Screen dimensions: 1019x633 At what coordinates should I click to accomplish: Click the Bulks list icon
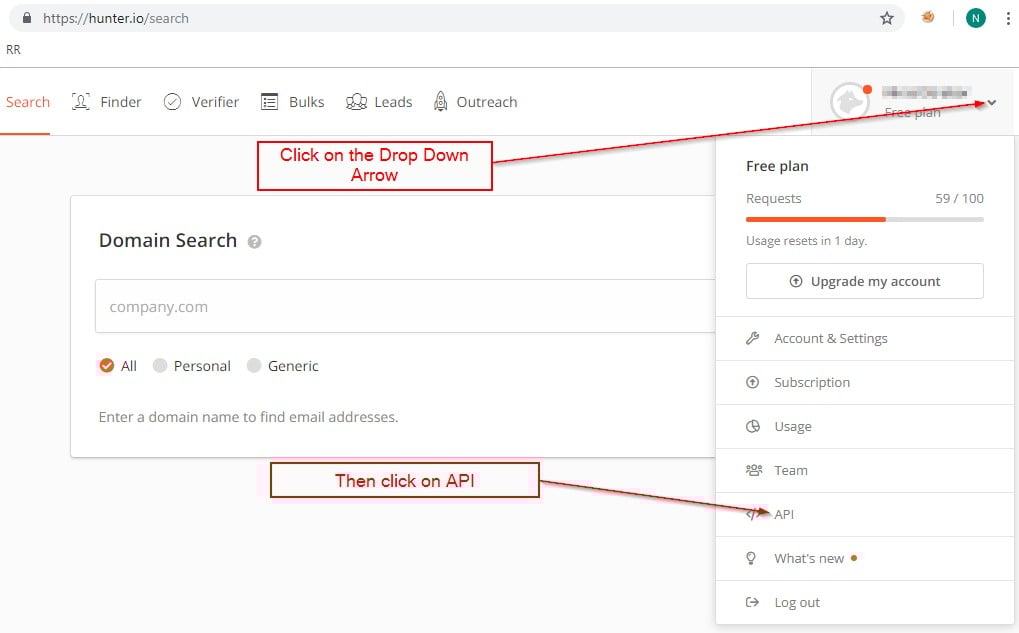(x=269, y=102)
